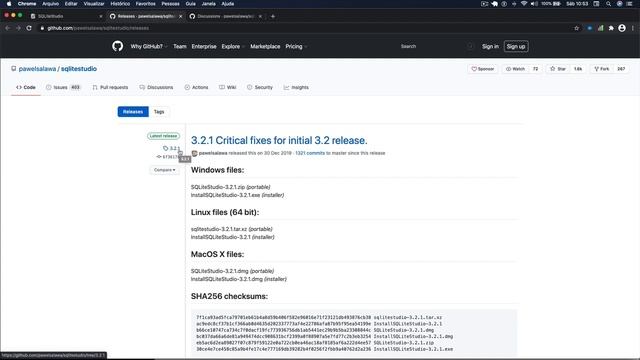
Task: Open pawelsalawa user profile link
Action: (x=37, y=69)
